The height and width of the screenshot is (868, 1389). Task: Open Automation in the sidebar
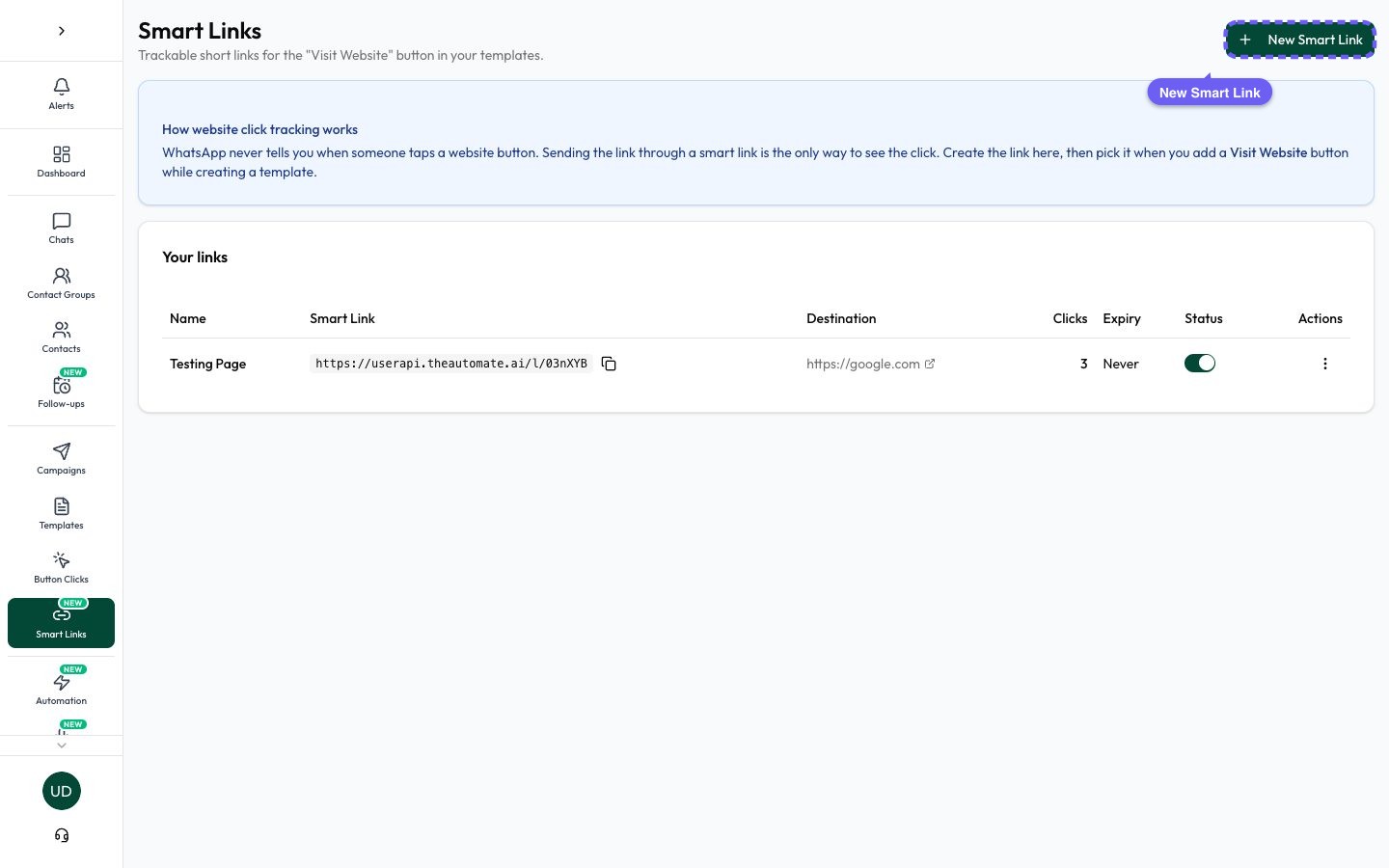pyautogui.click(x=61, y=689)
